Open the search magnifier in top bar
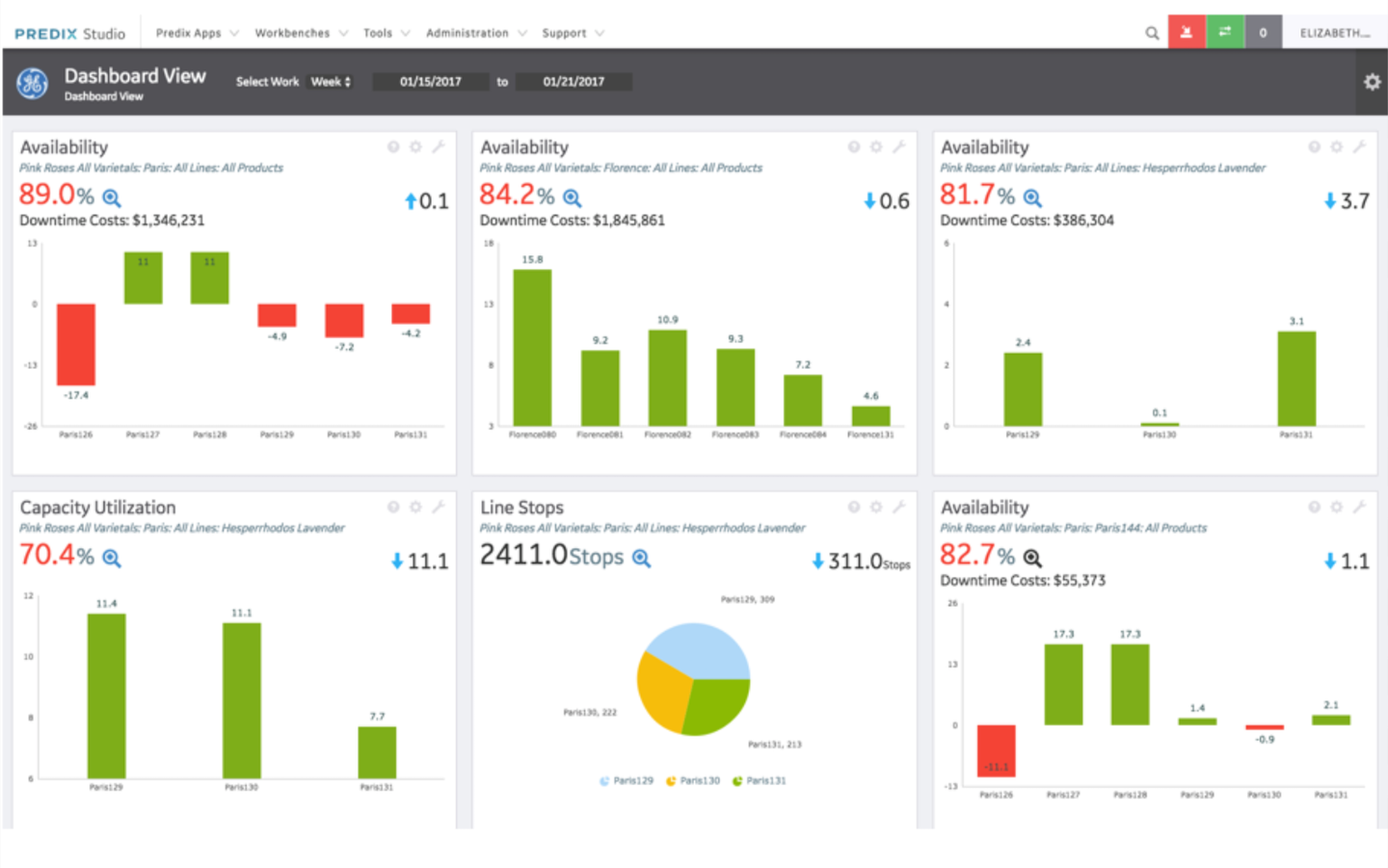This screenshot has height=868, width=1388. point(1152,34)
